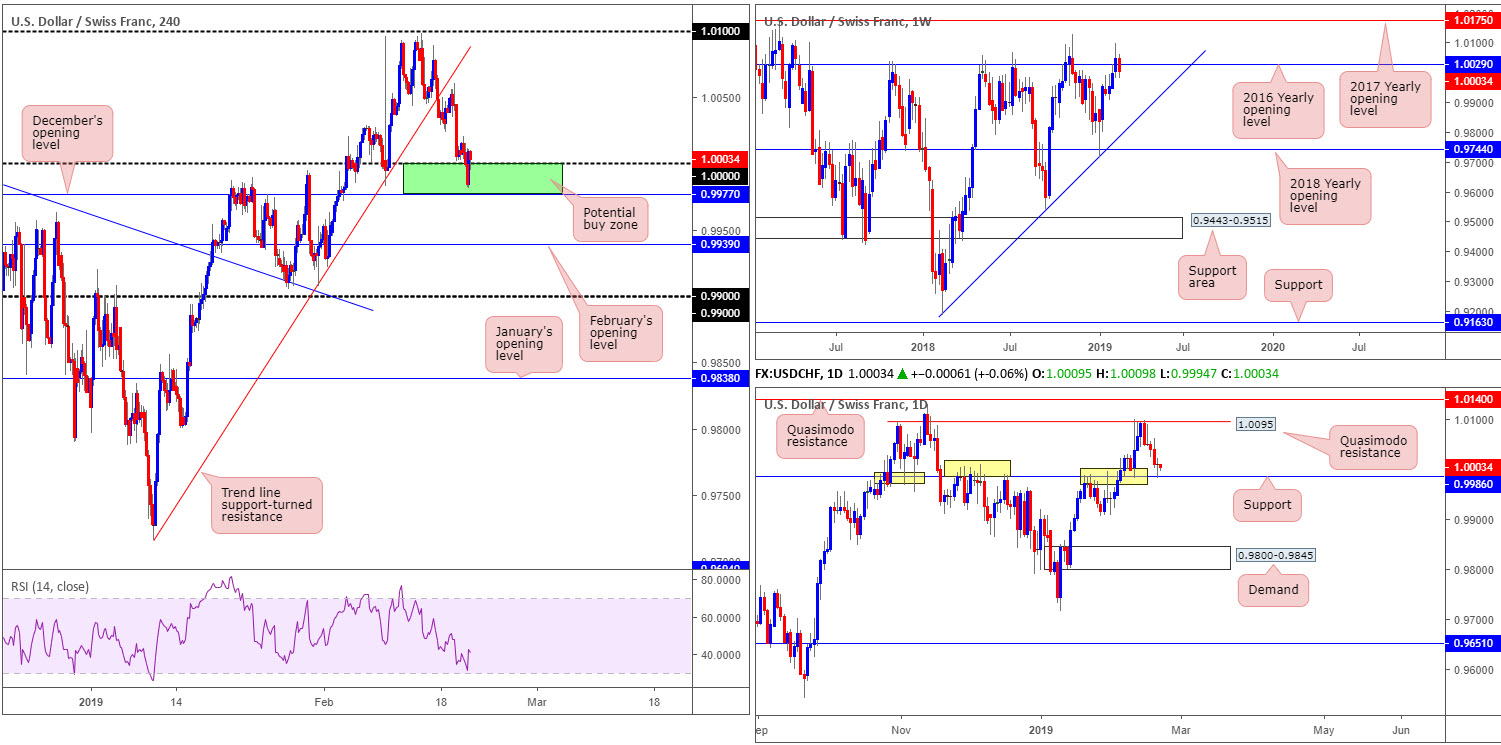Click the 60.0000 RSI scale value

pyautogui.click(x=719, y=618)
